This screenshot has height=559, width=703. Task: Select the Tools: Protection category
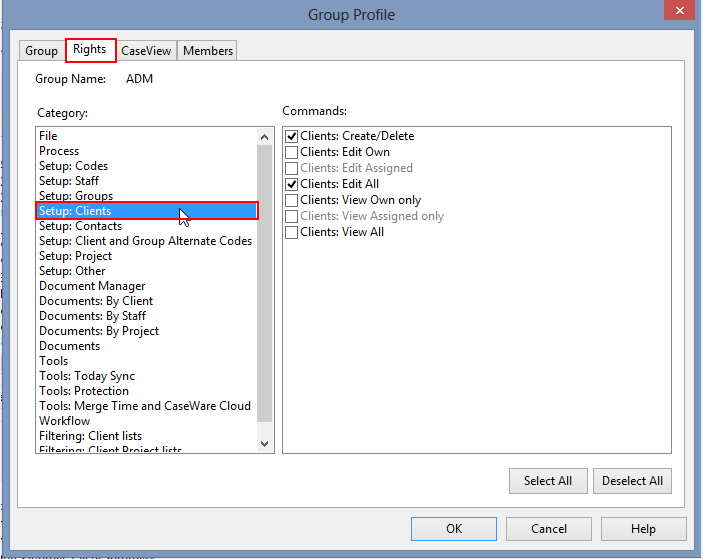[x=84, y=391]
